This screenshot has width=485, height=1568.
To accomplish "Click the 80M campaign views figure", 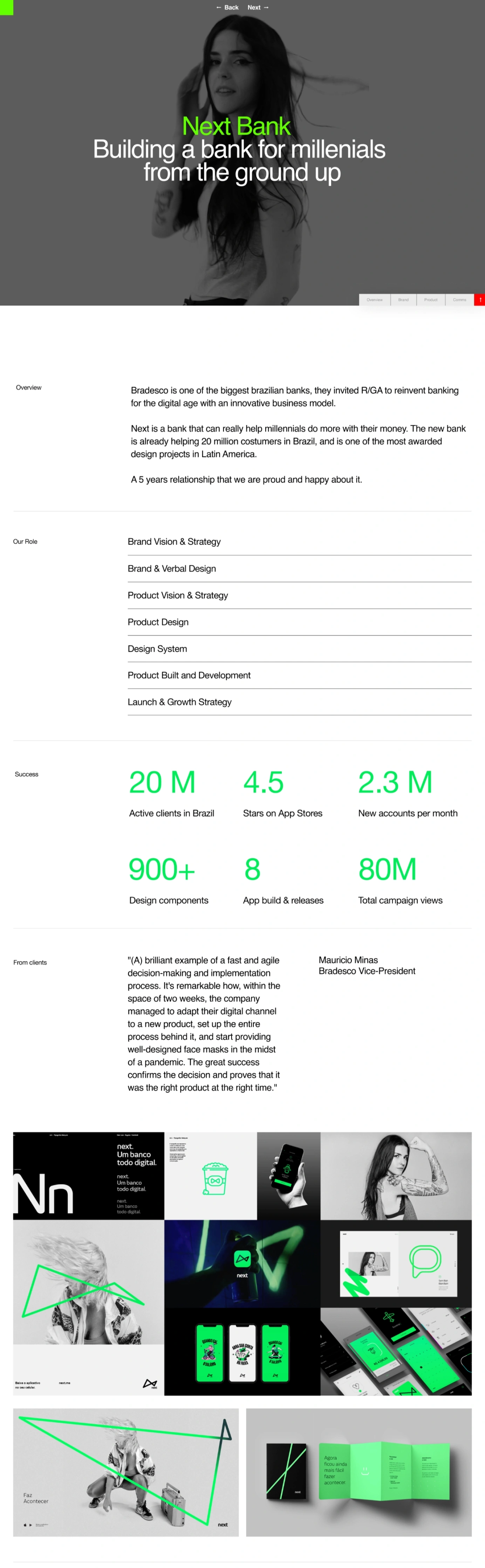I will click(388, 870).
